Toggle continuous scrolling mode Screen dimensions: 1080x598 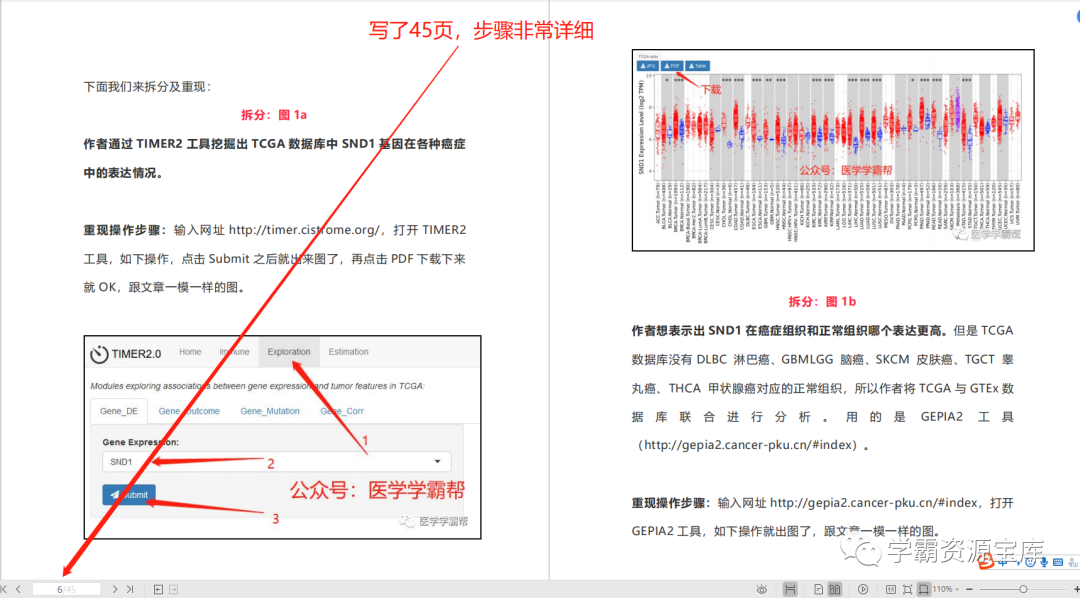(x=790, y=589)
